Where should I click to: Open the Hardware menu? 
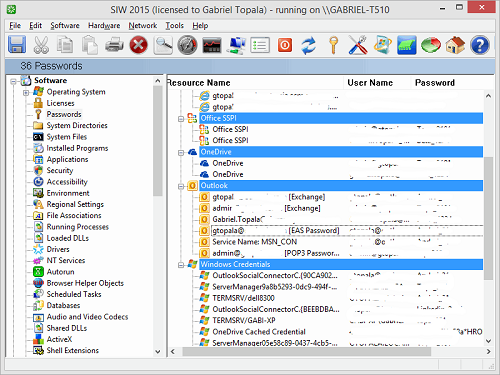click(x=104, y=26)
